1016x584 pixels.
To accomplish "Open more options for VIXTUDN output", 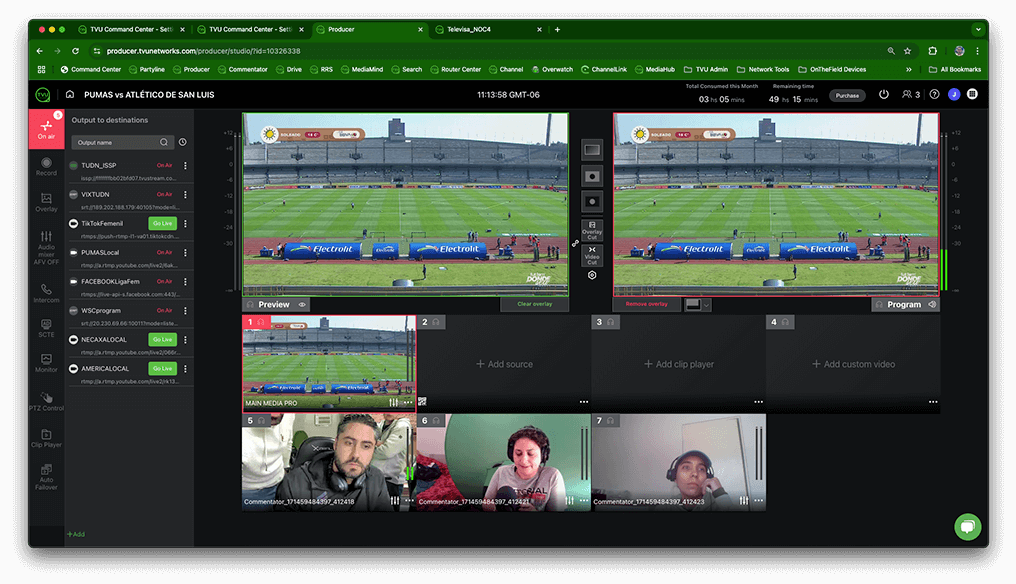I will (x=185, y=194).
